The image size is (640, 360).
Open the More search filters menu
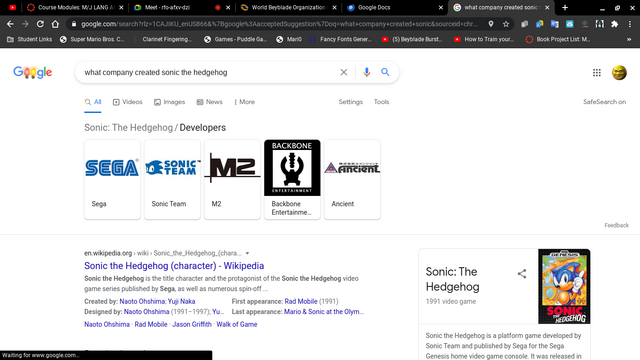244,102
